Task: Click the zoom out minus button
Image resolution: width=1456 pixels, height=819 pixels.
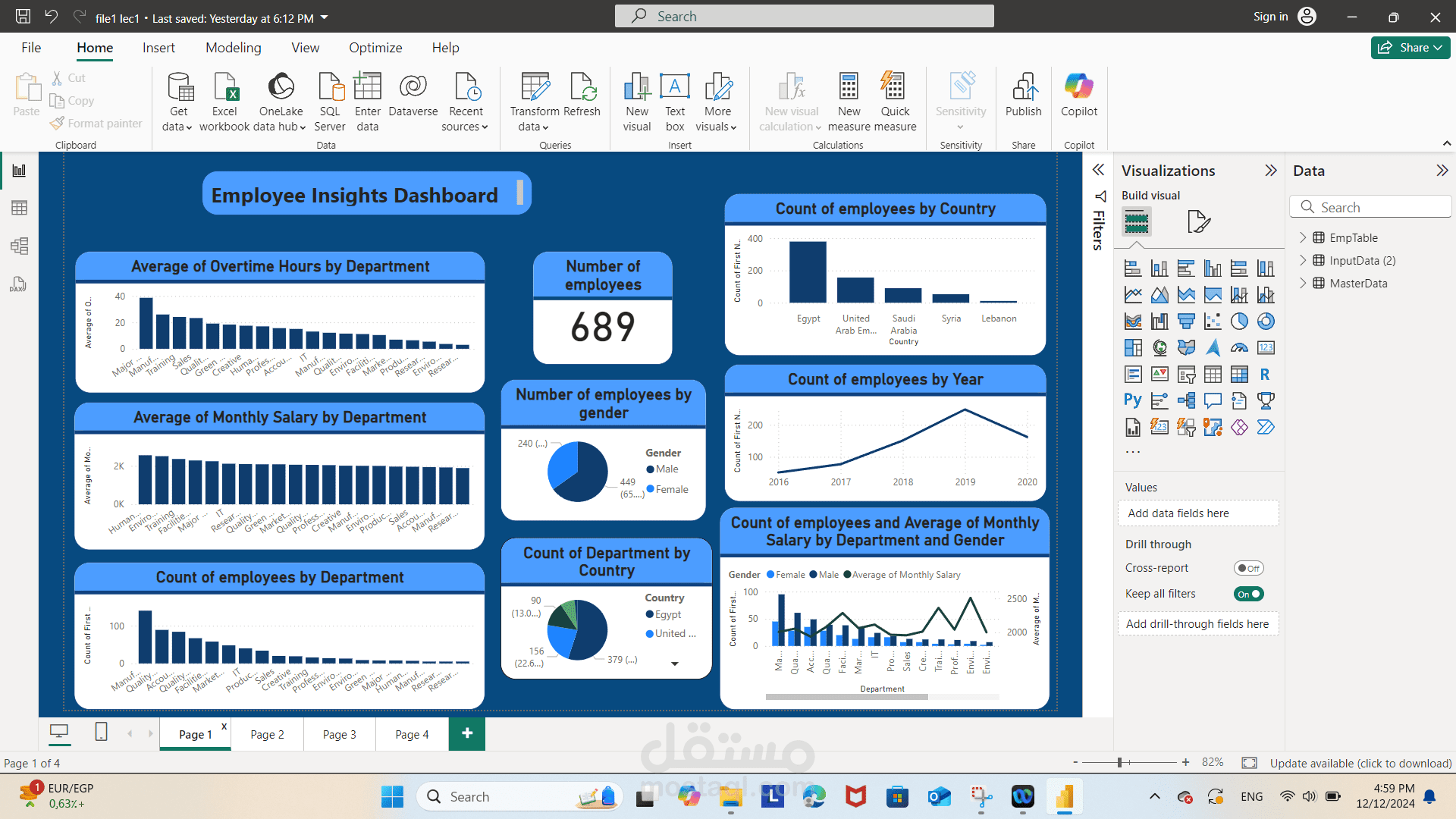Action: pos(1075,762)
